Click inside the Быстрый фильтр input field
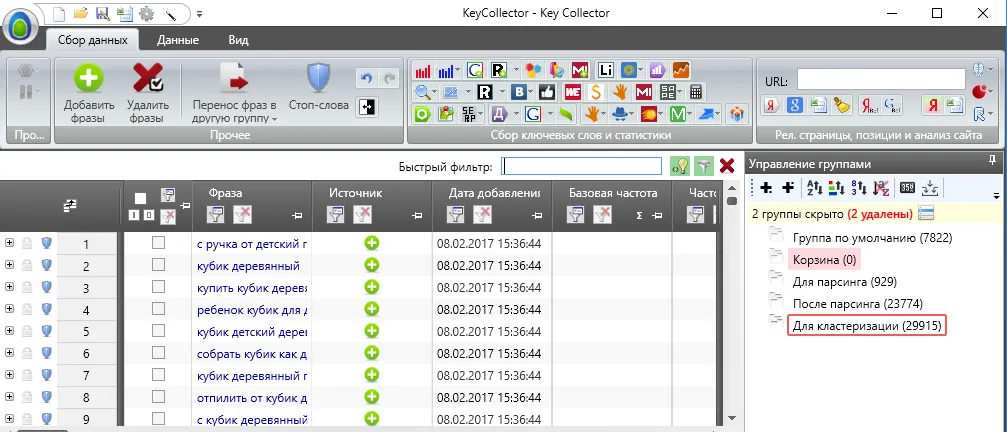The width and height of the screenshot is (1007, 432). coord(581,166)
